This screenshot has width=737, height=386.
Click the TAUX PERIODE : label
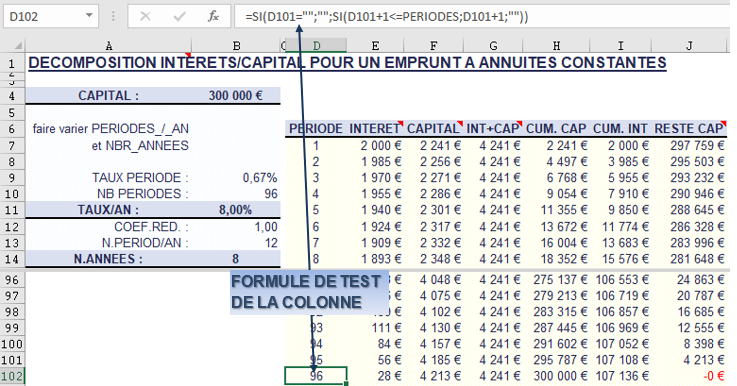[140, 178]
